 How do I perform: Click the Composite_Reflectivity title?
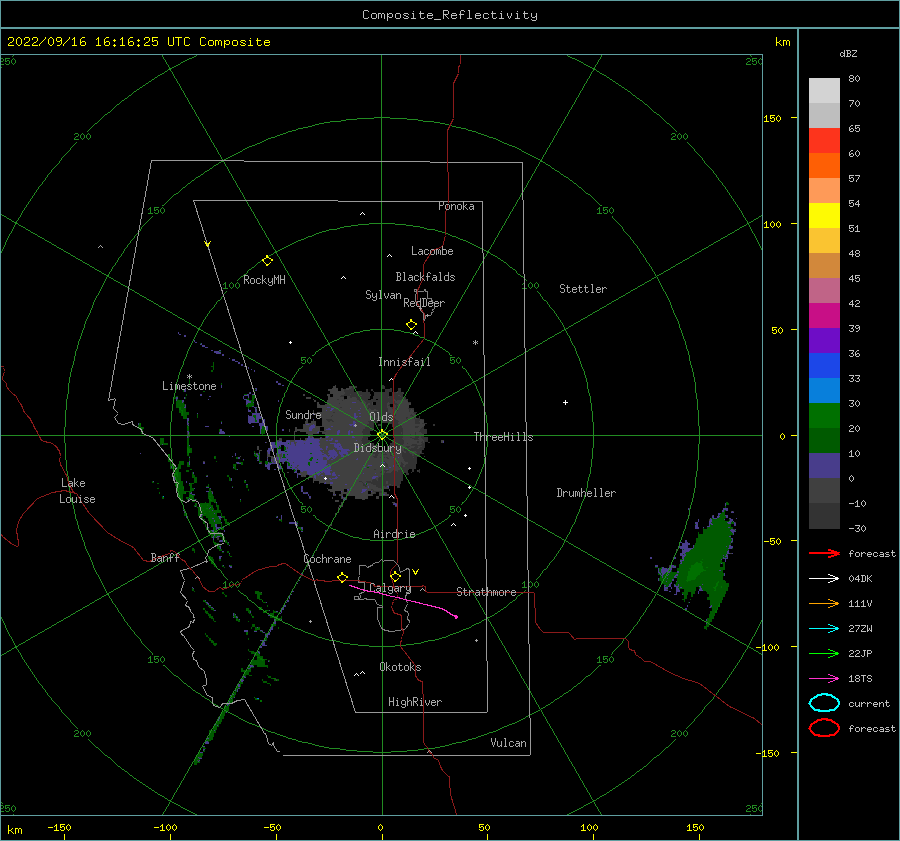pyautogui.click(x=450, y=15)
